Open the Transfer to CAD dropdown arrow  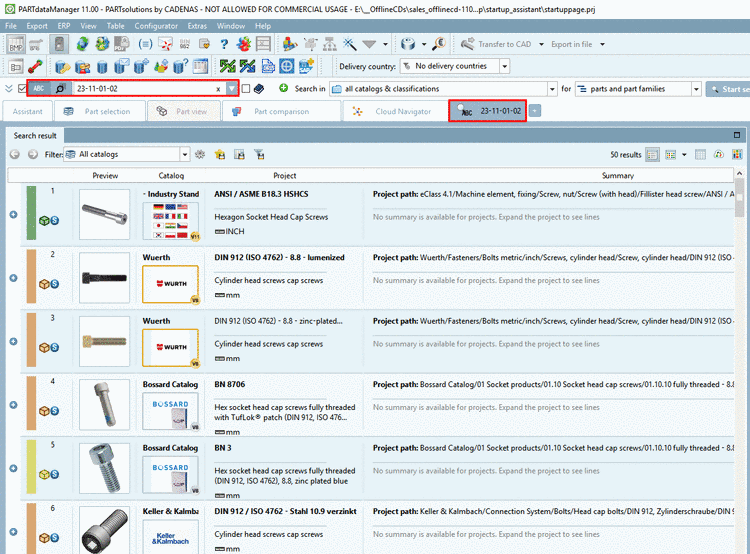(x=541, y=44)
